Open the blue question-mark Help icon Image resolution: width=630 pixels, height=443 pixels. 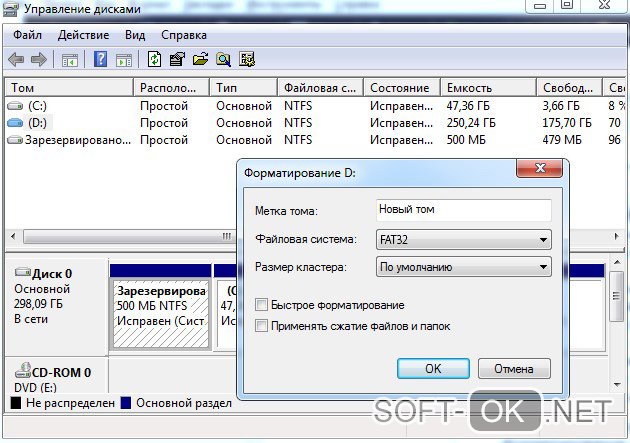100,59
